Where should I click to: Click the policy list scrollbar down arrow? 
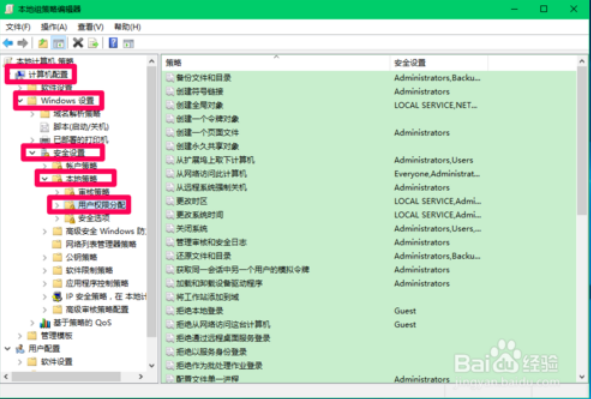582,377
